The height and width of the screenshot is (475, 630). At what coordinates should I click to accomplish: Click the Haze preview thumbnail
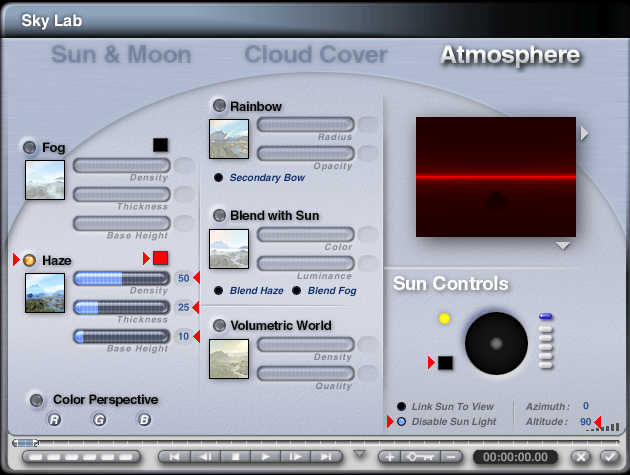45,293
